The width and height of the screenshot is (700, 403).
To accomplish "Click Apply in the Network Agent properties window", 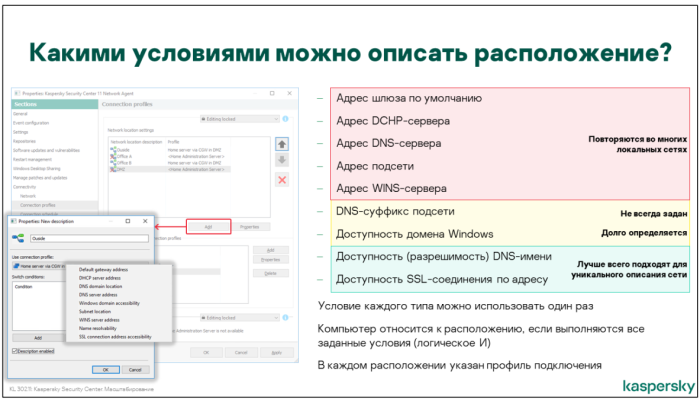I will pyautogui.click(x=277, y=353).
